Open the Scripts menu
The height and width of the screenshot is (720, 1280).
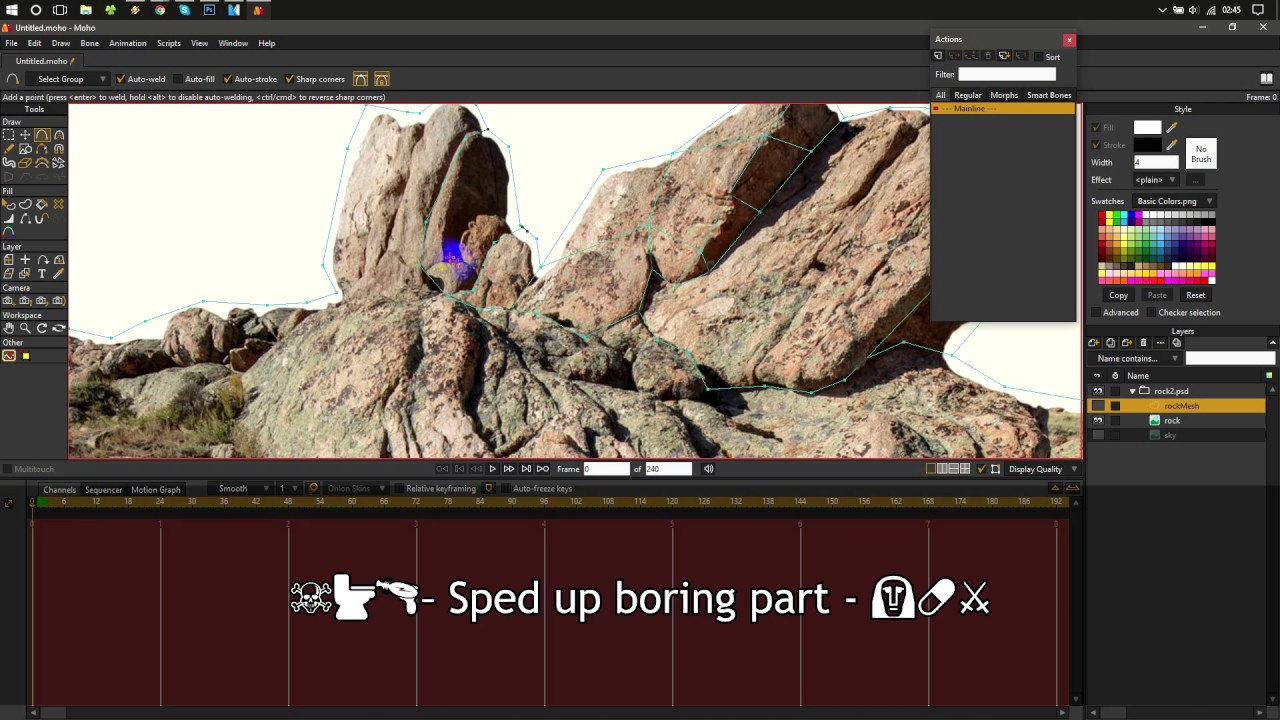(168, 43)
